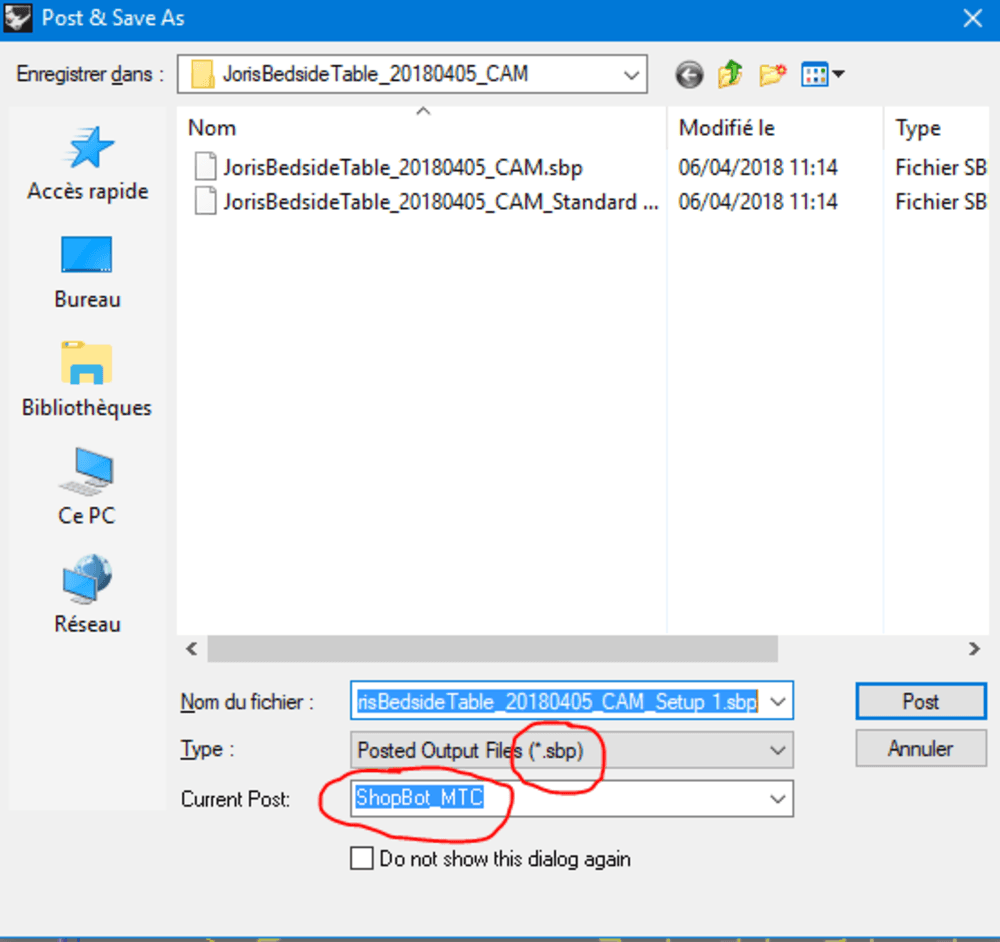
Task: Select Réseau in the sidebar
Action: click(x=87, y=590)
